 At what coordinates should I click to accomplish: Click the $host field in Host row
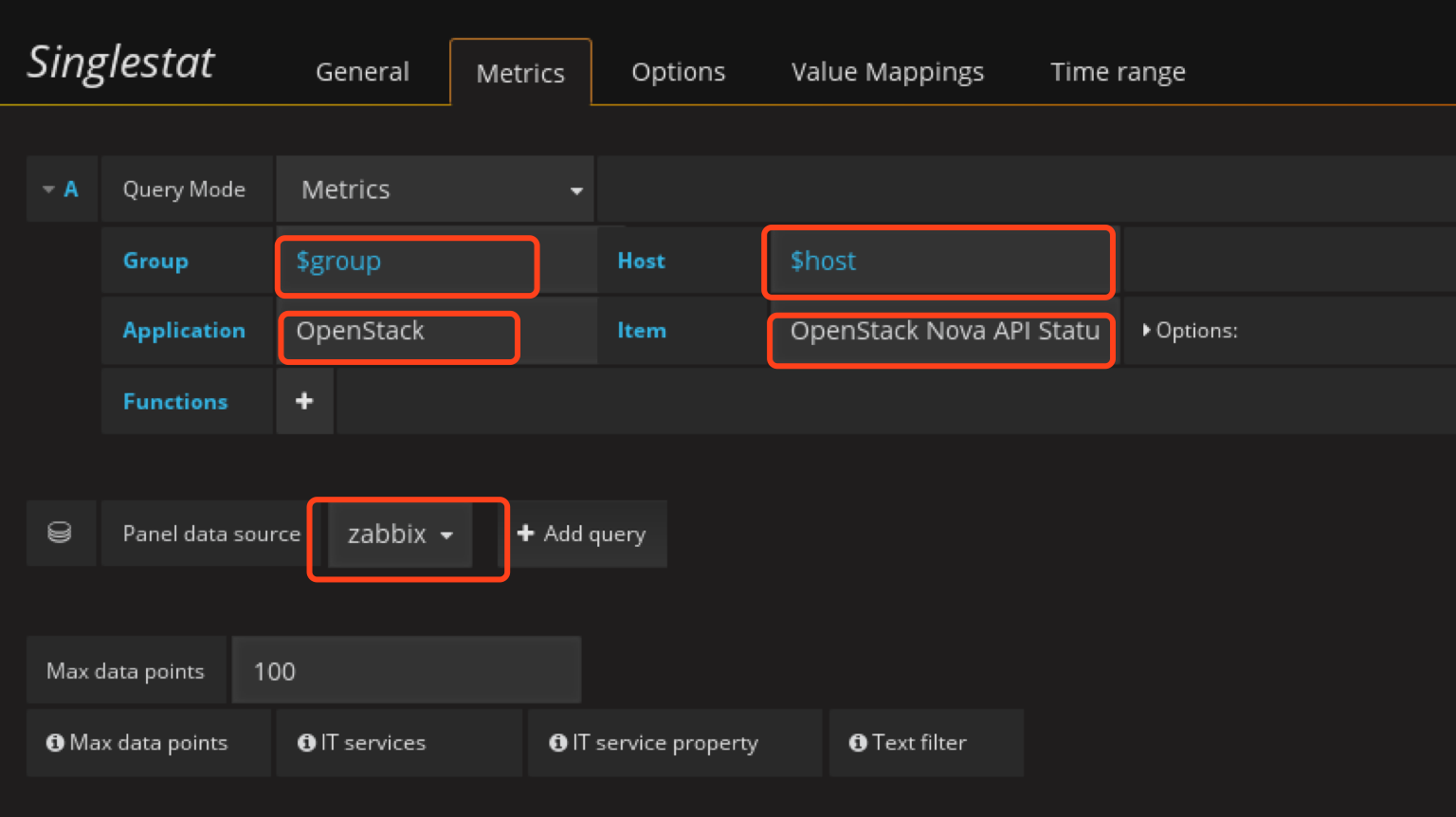(x=938, y=262)
